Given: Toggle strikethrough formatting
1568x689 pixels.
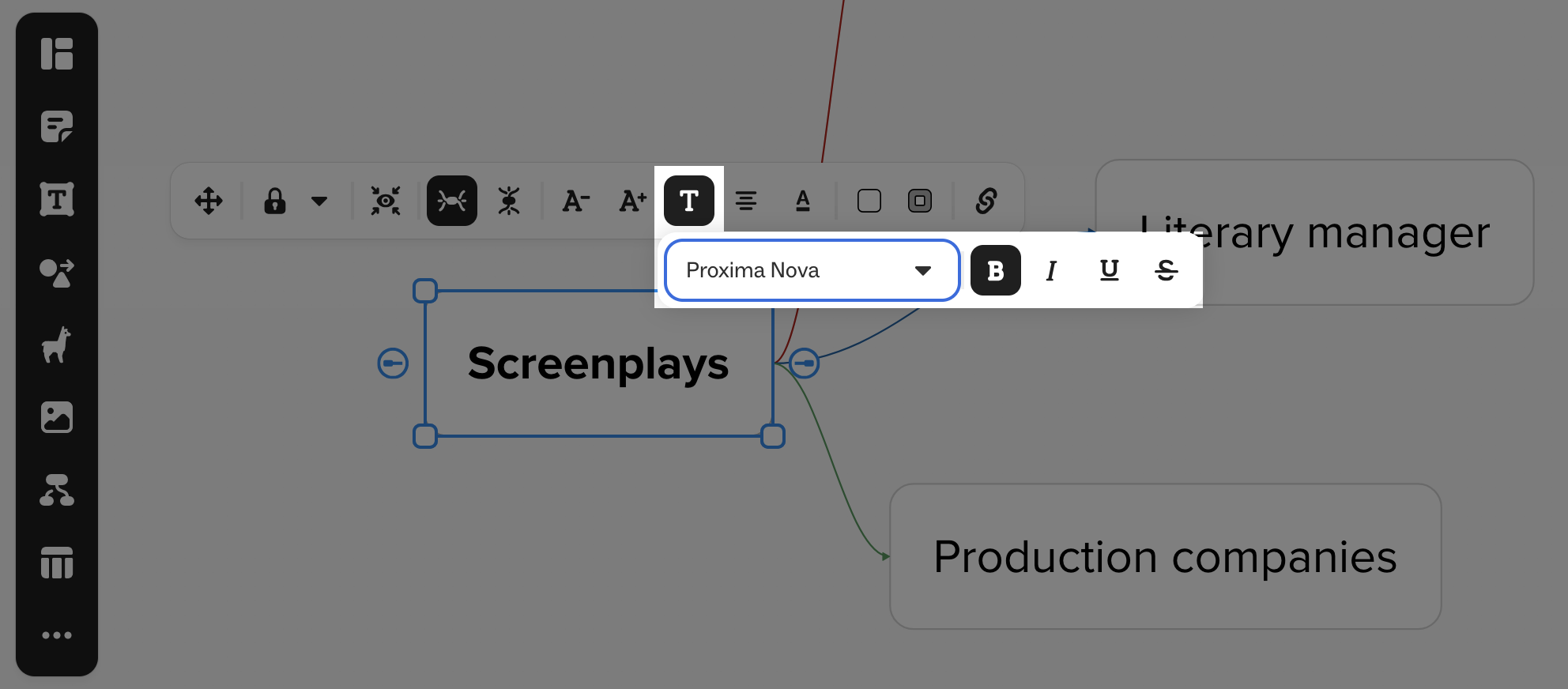Looking at the screenshot, I should tap(1166, 270).
